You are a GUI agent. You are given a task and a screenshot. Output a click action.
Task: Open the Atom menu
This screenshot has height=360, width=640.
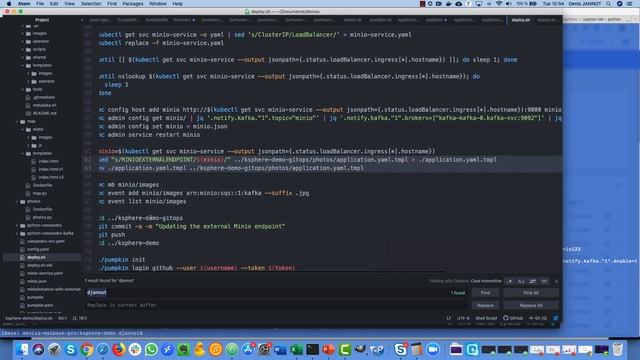(24, 4)
